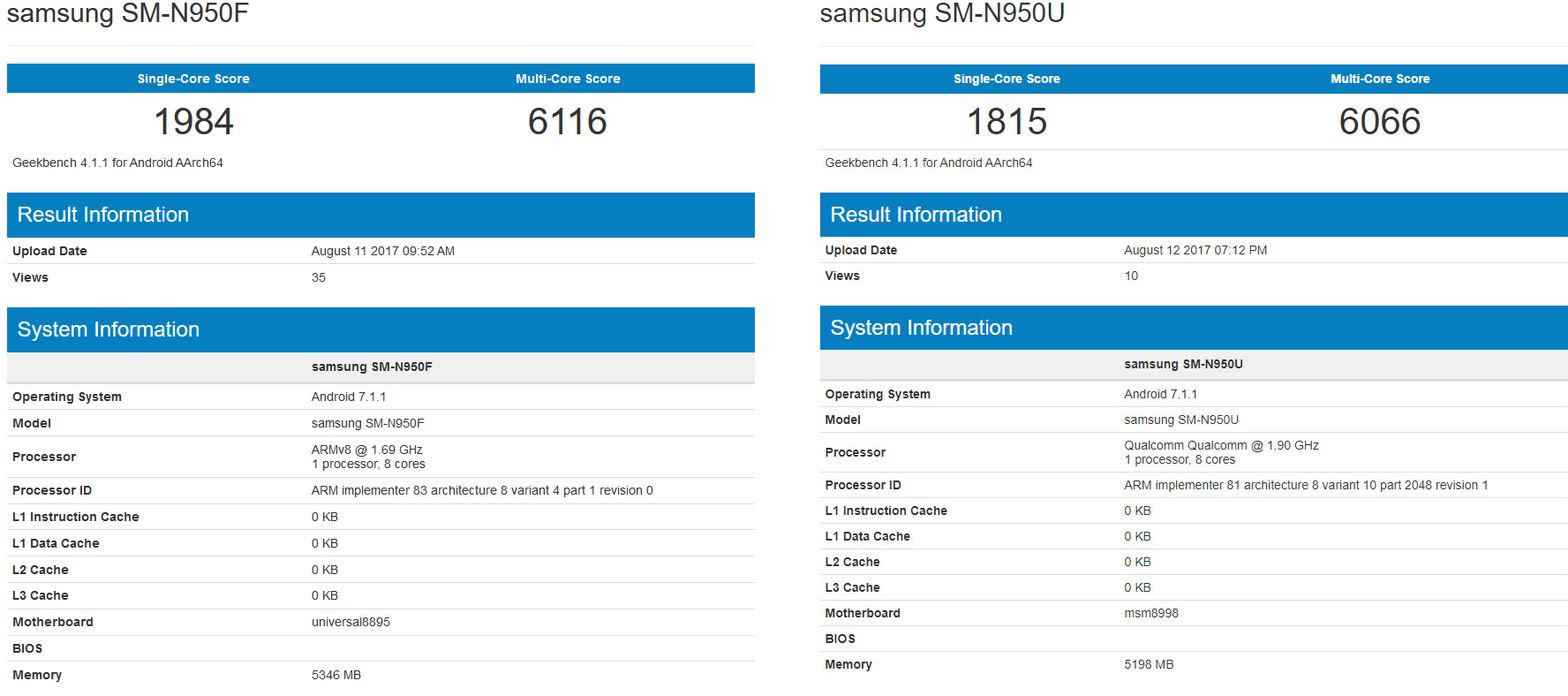Click the Model row value 'samsung SM-N950F'

[x=367, y=423]
